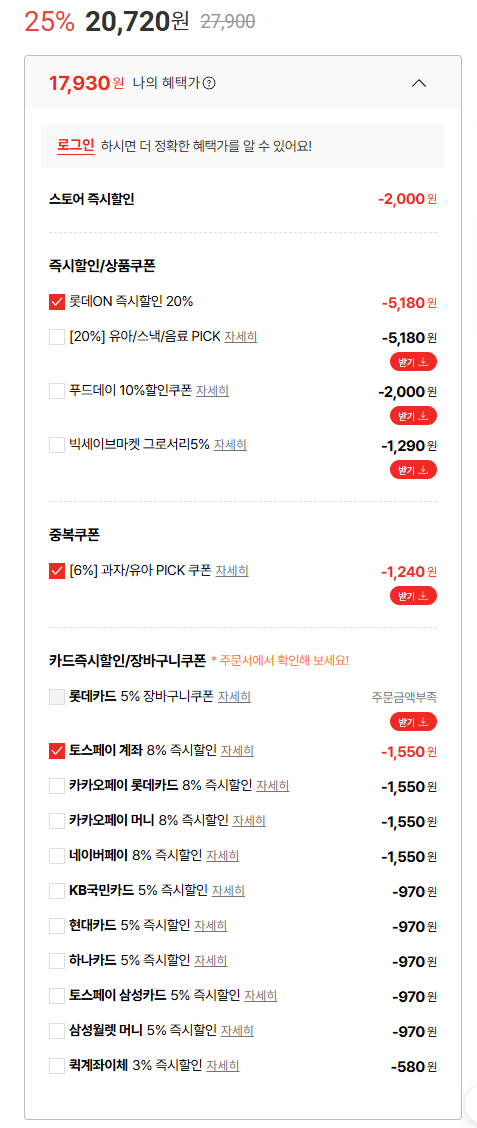Open 자세히 for KB국민카드 5% 즉시할인
477x1128 pixels.
[228, 891]
